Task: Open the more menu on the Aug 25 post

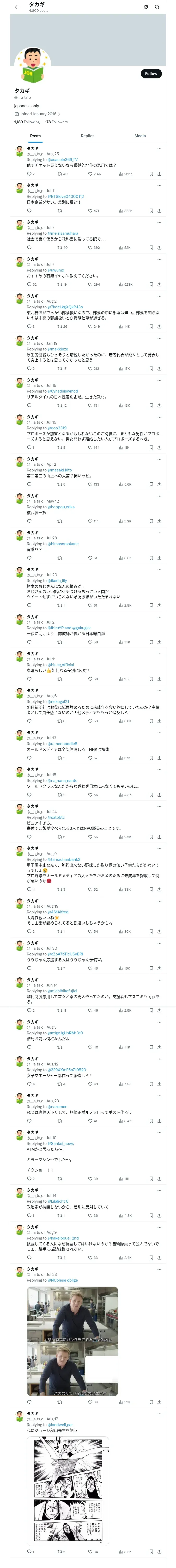Action: point(159,148)
